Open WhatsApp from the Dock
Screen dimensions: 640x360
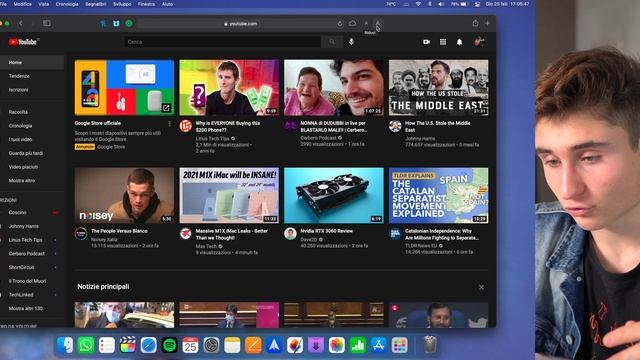tap(86, 345)
